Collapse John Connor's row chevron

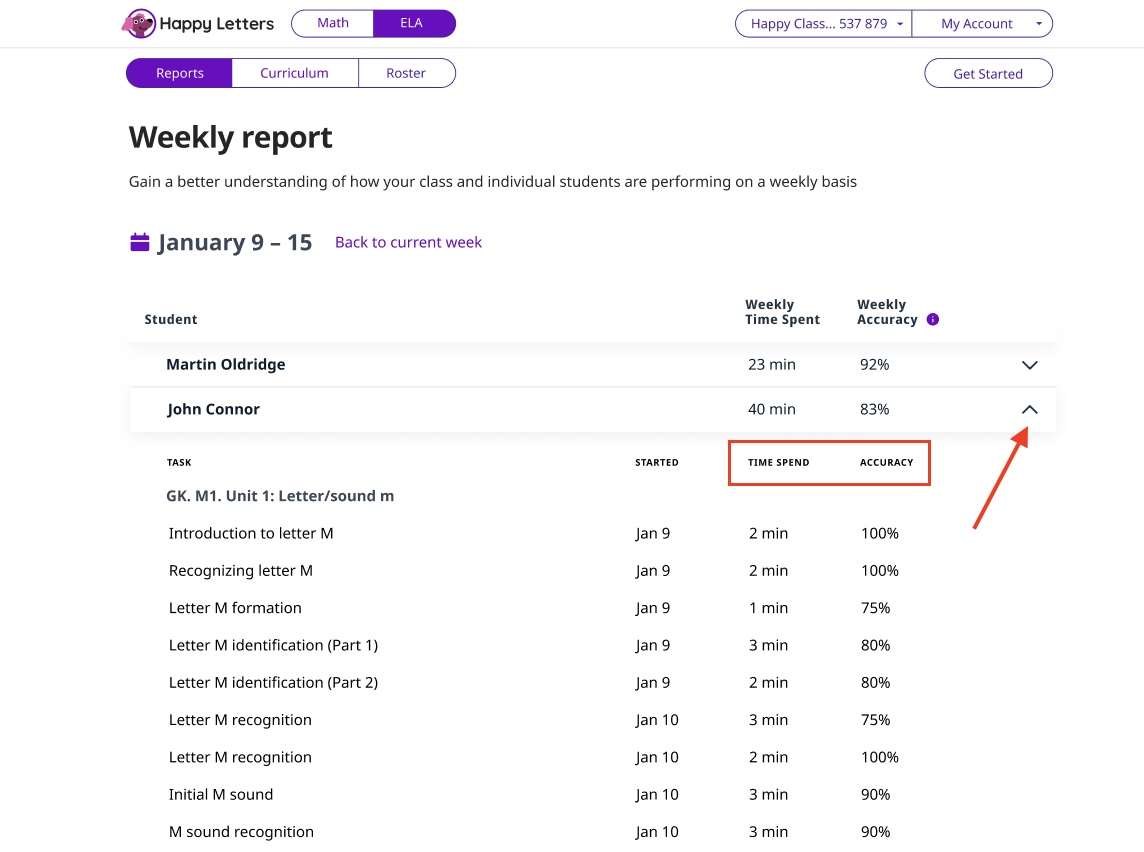(1030, 410)
